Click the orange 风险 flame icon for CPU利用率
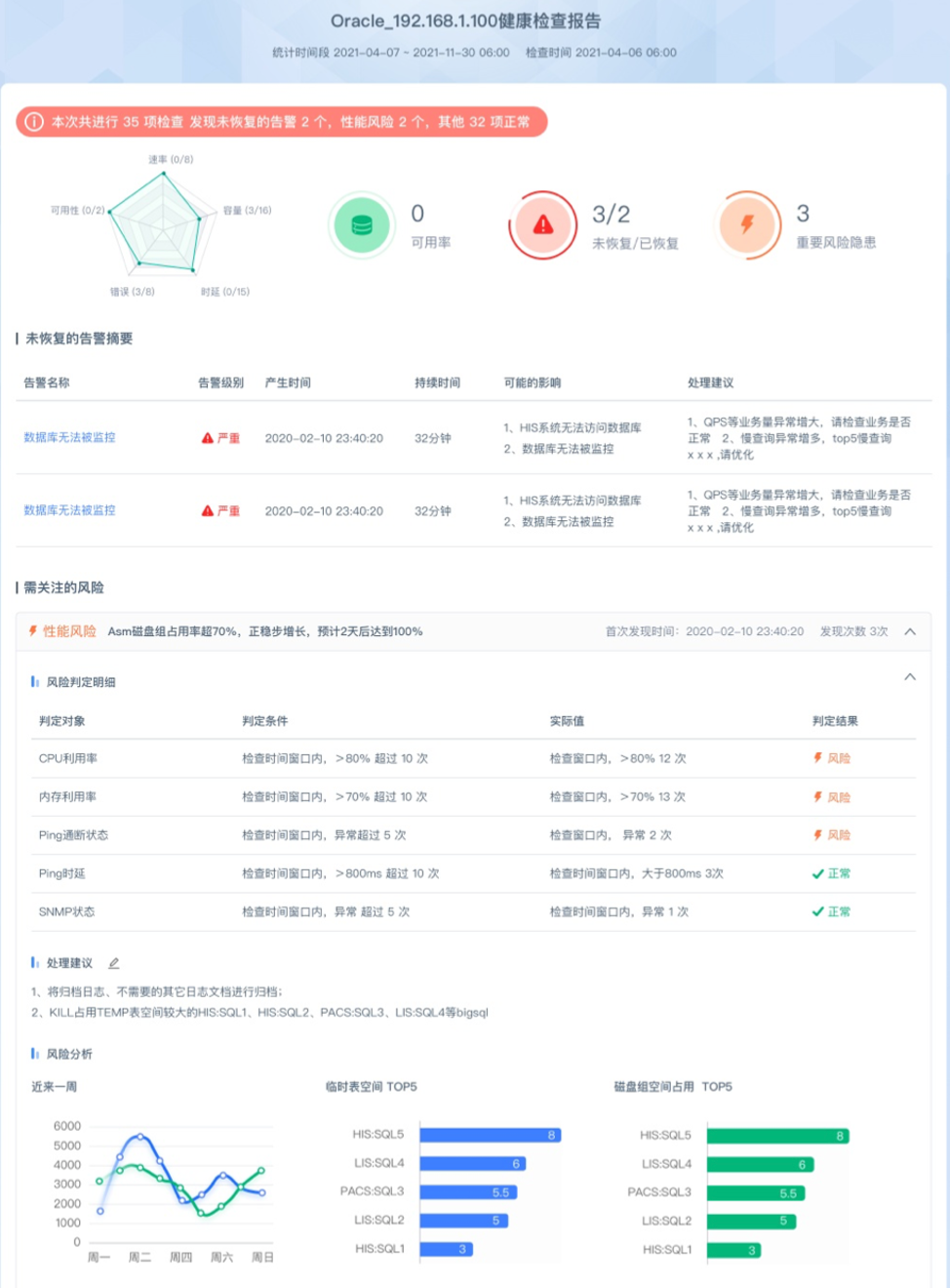 (x=817, y=757)
